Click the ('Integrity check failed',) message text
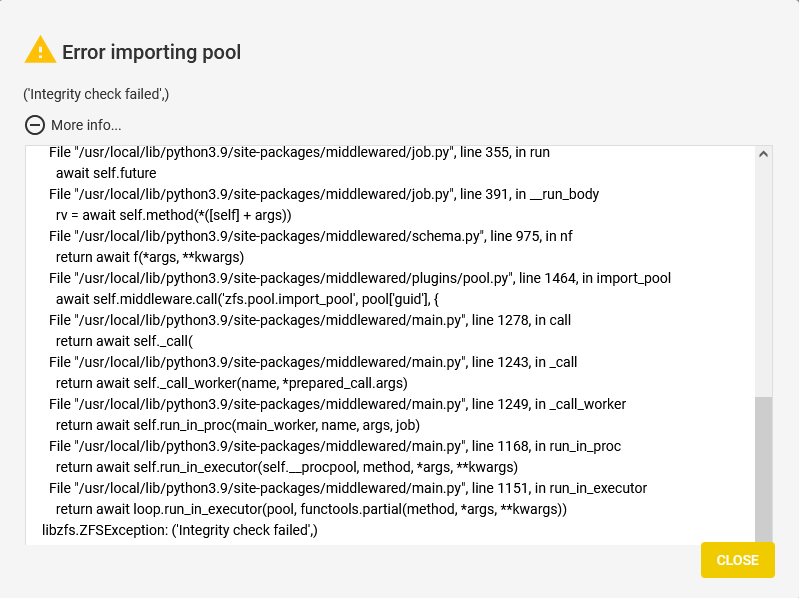The height and width of the screenshot is (598, 799). click(x=96, y=94)
